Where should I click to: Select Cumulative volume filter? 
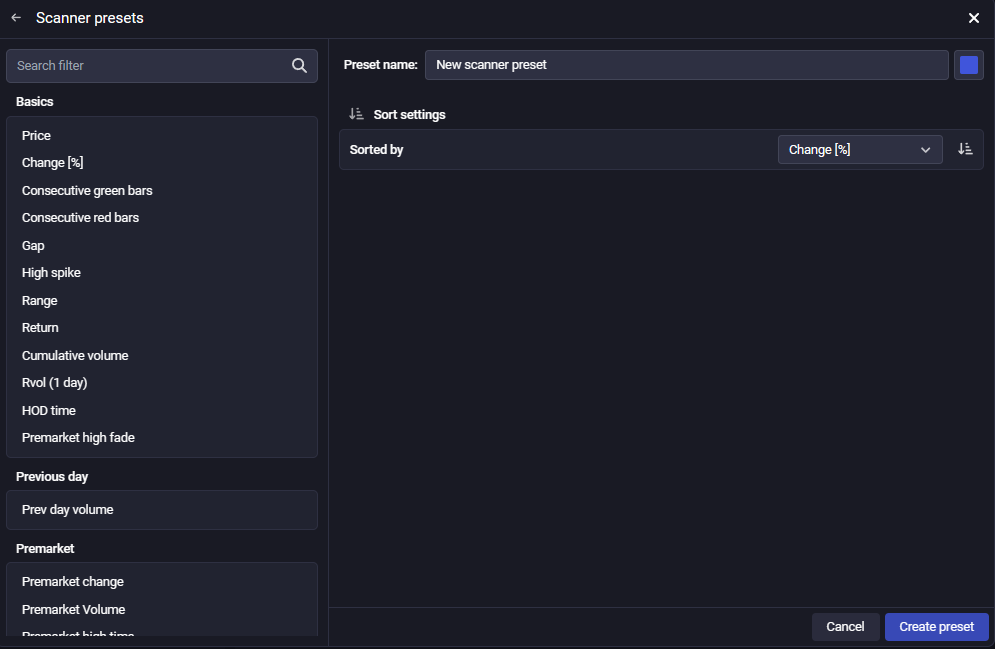[x=75, y=356]
